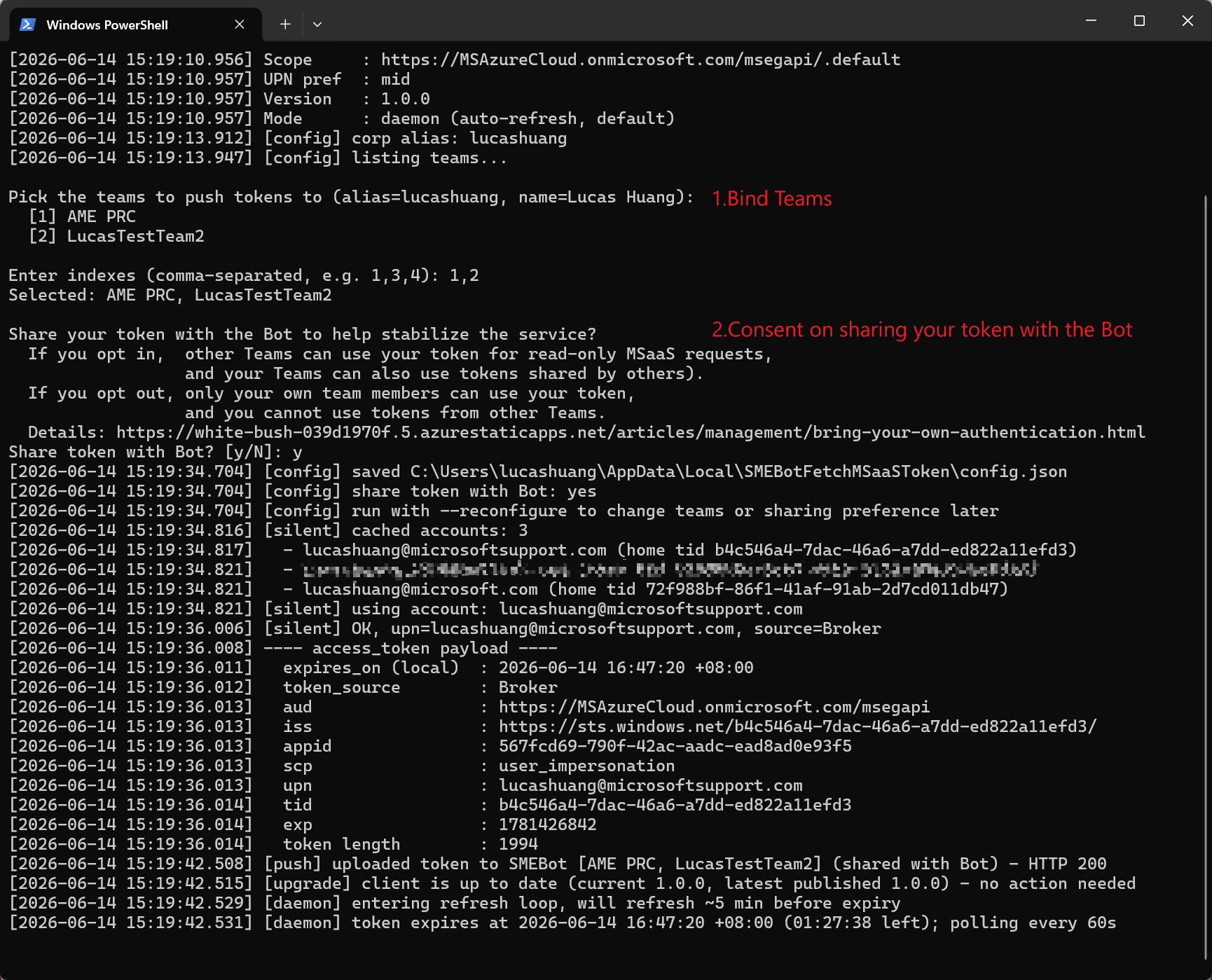Click the scp user_impersonation value
The width and height of the screenshot is (1212, 980).
click(x=587, y=766)
